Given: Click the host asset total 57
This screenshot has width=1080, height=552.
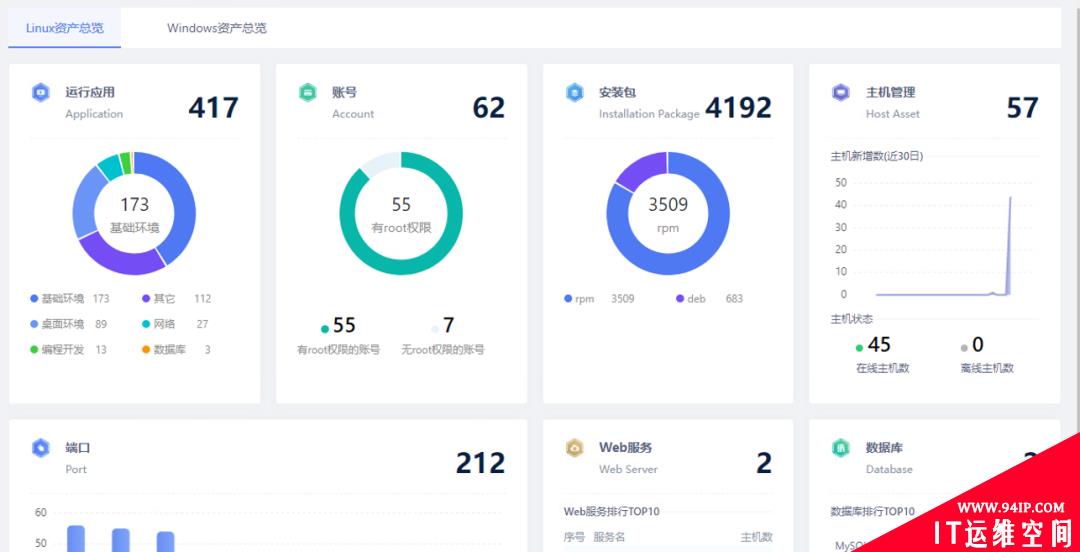Looking at the screenshot, I should (x=1022, y=108).
